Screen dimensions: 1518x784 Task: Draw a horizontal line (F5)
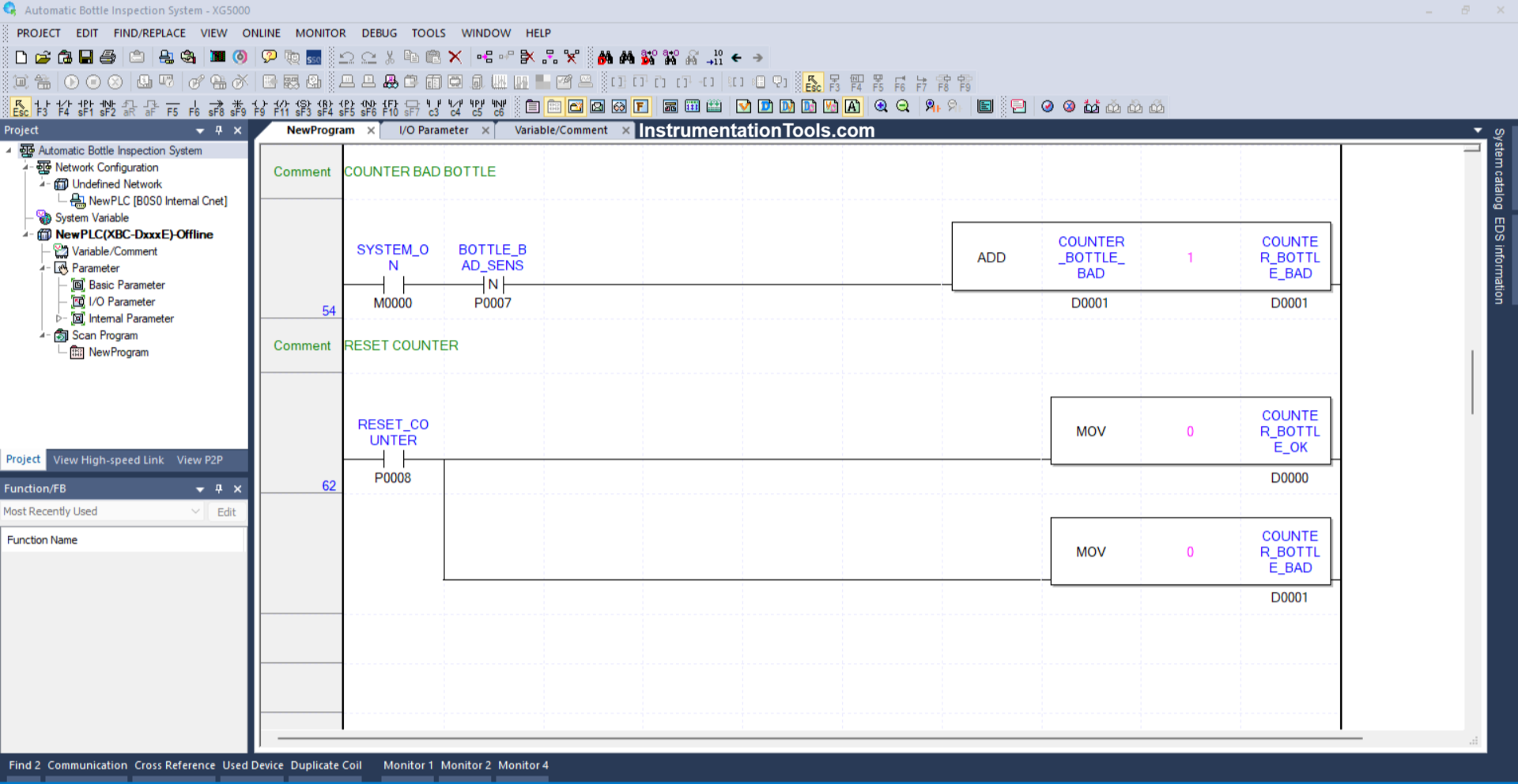172,107
